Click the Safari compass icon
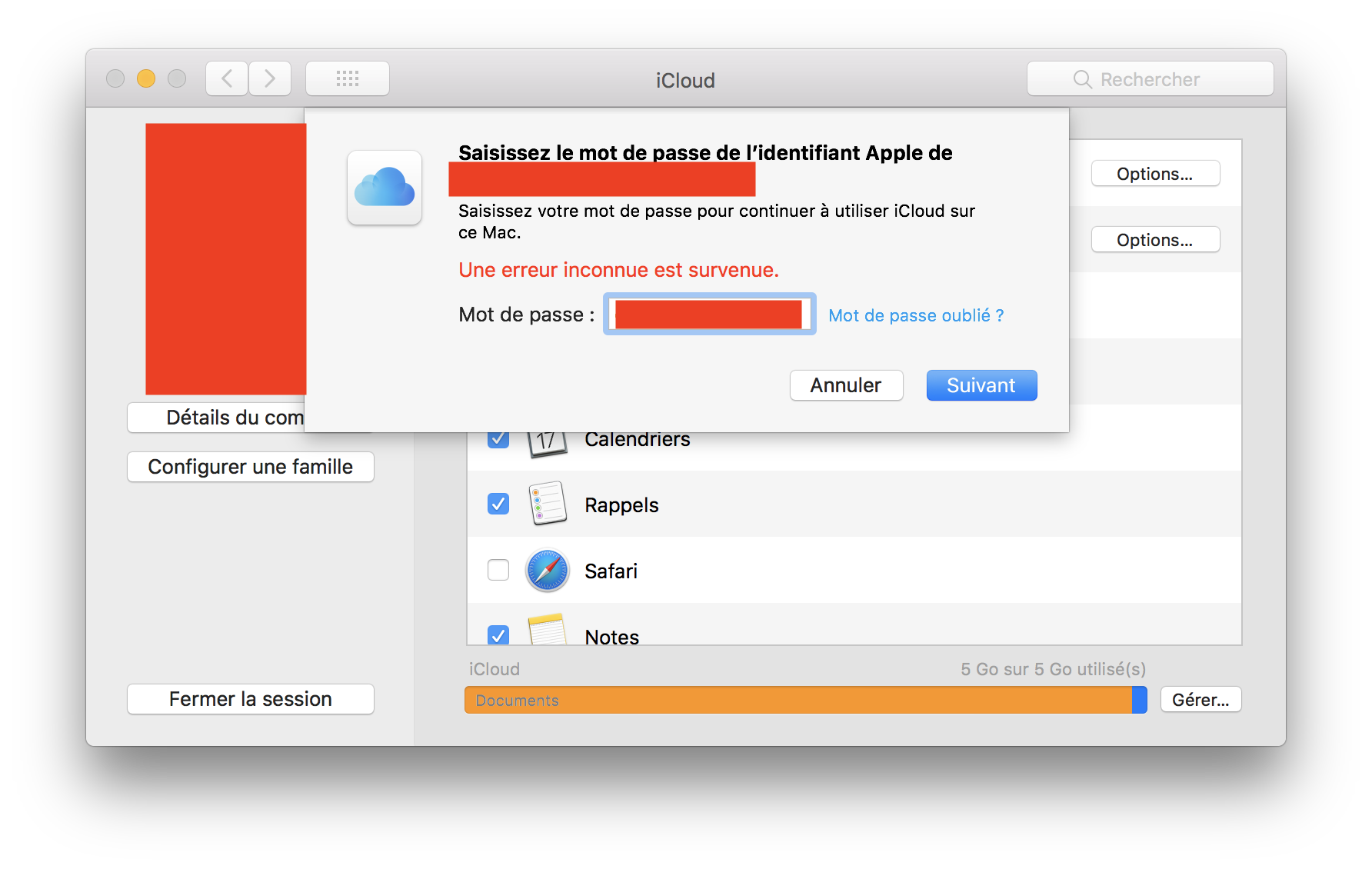Screen dimensions: 1372x869 click(548, 571)
